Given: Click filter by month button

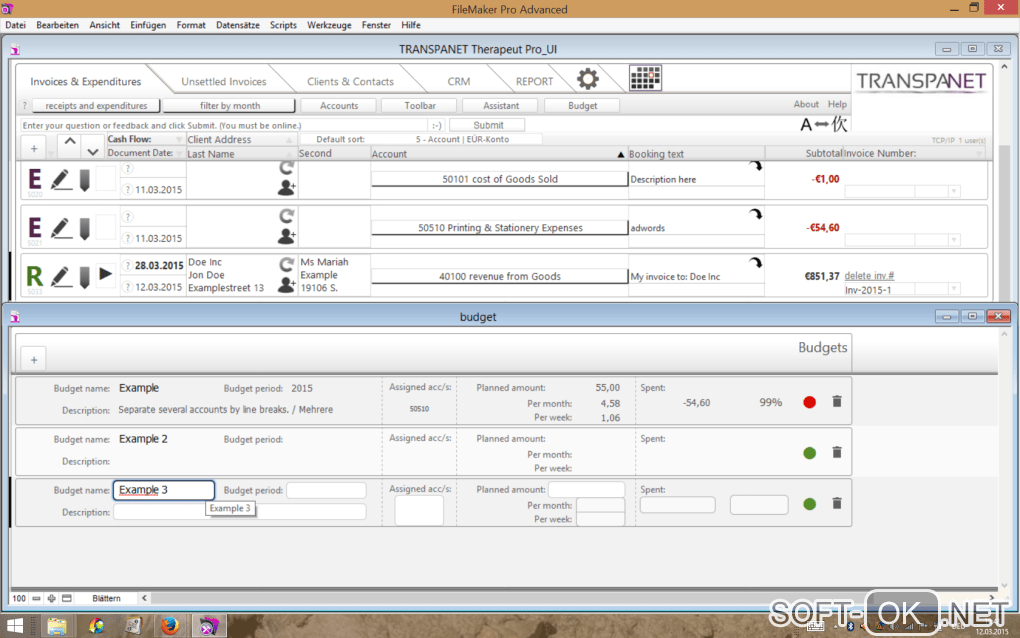Looking at the screenshot, I should pos(230,105).
